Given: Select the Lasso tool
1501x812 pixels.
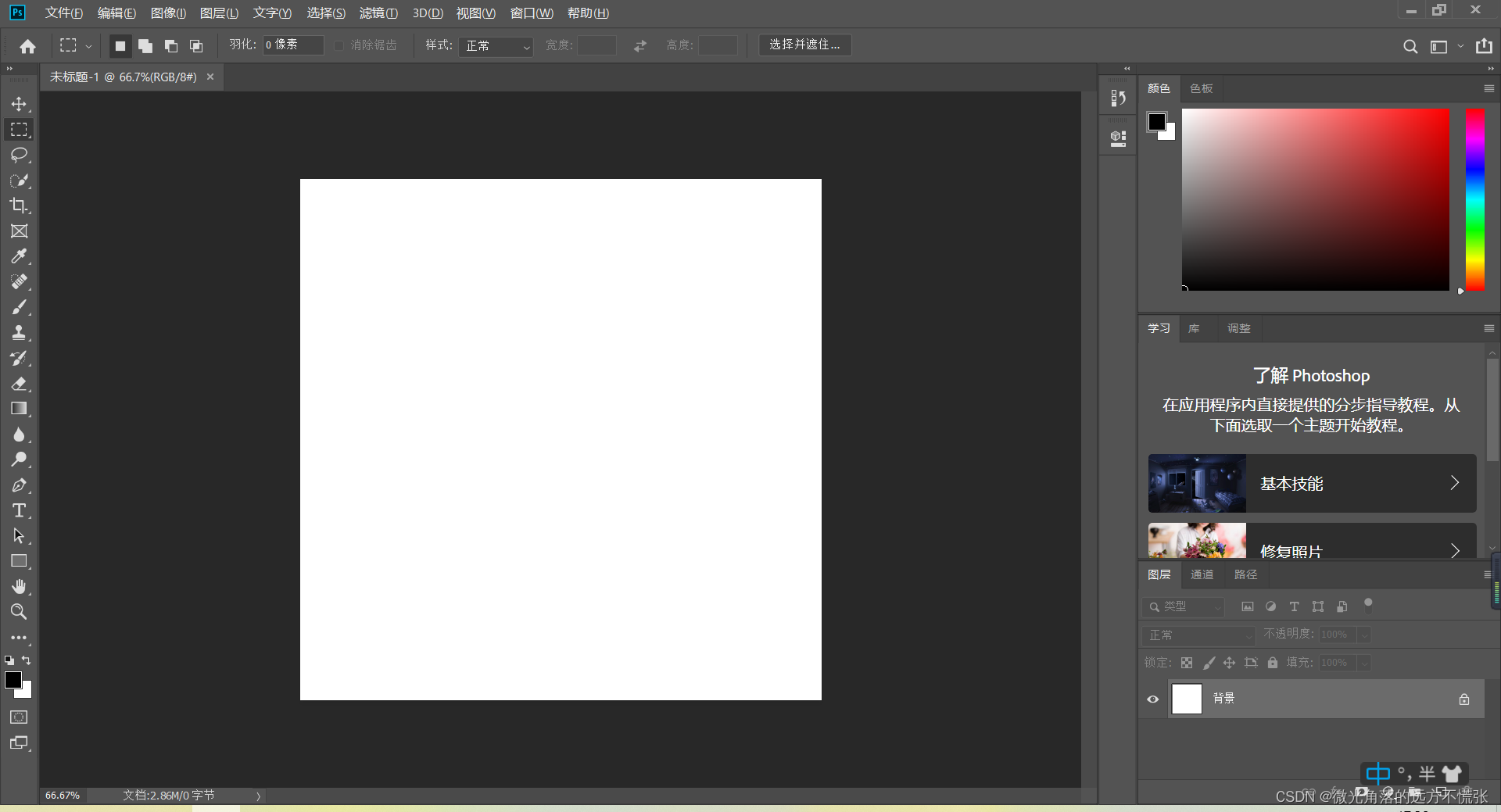Looking at the screenshot, I should coord(20,155).
